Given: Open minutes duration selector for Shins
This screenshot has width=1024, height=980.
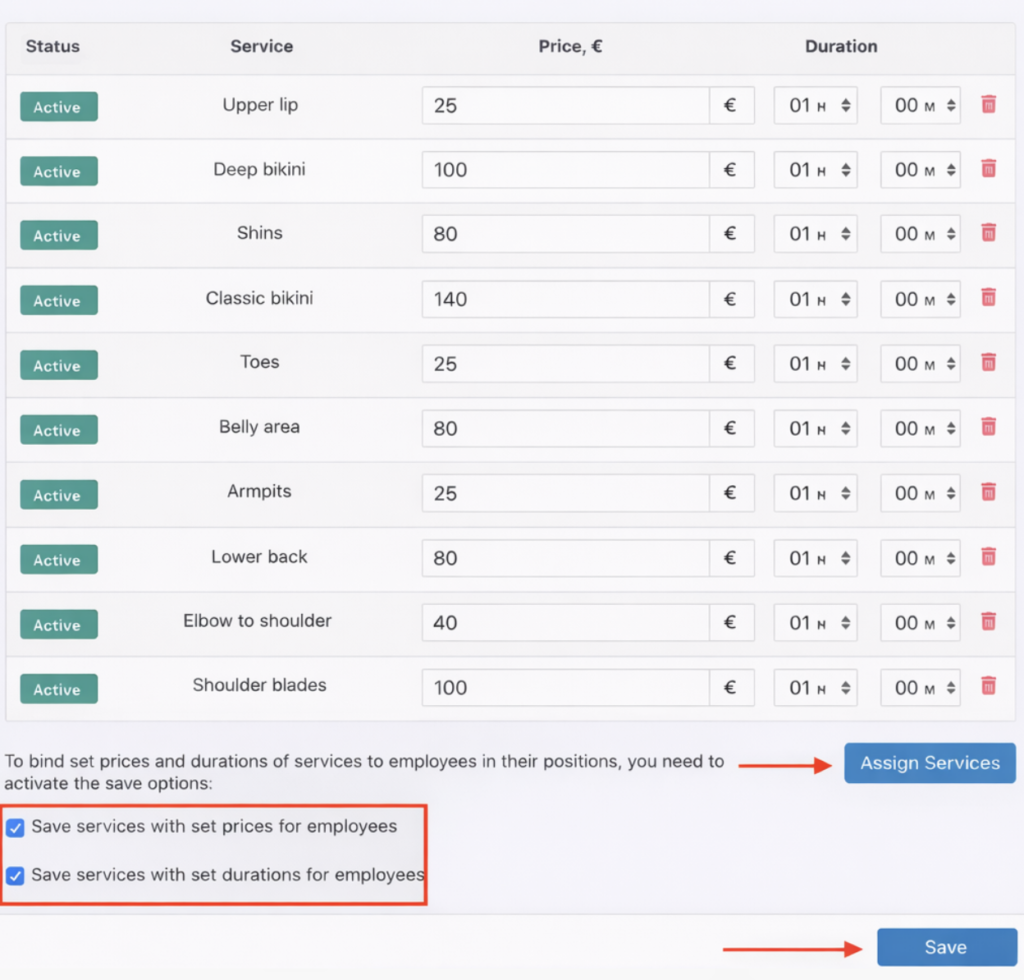Looking at the screenshot, I should pos(920,234).
